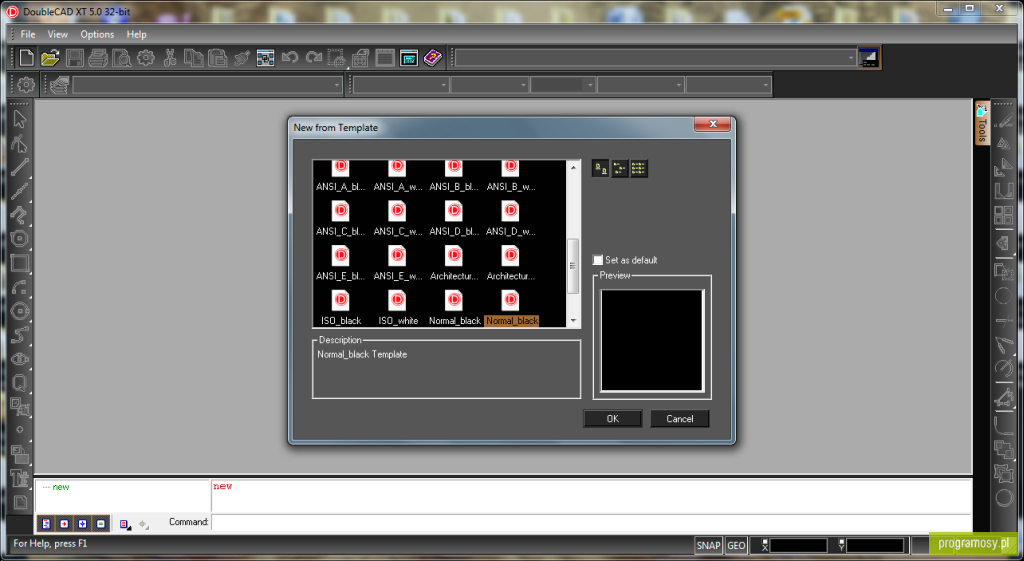
Task: Open a file with folder icon
Action: [50, 58]
